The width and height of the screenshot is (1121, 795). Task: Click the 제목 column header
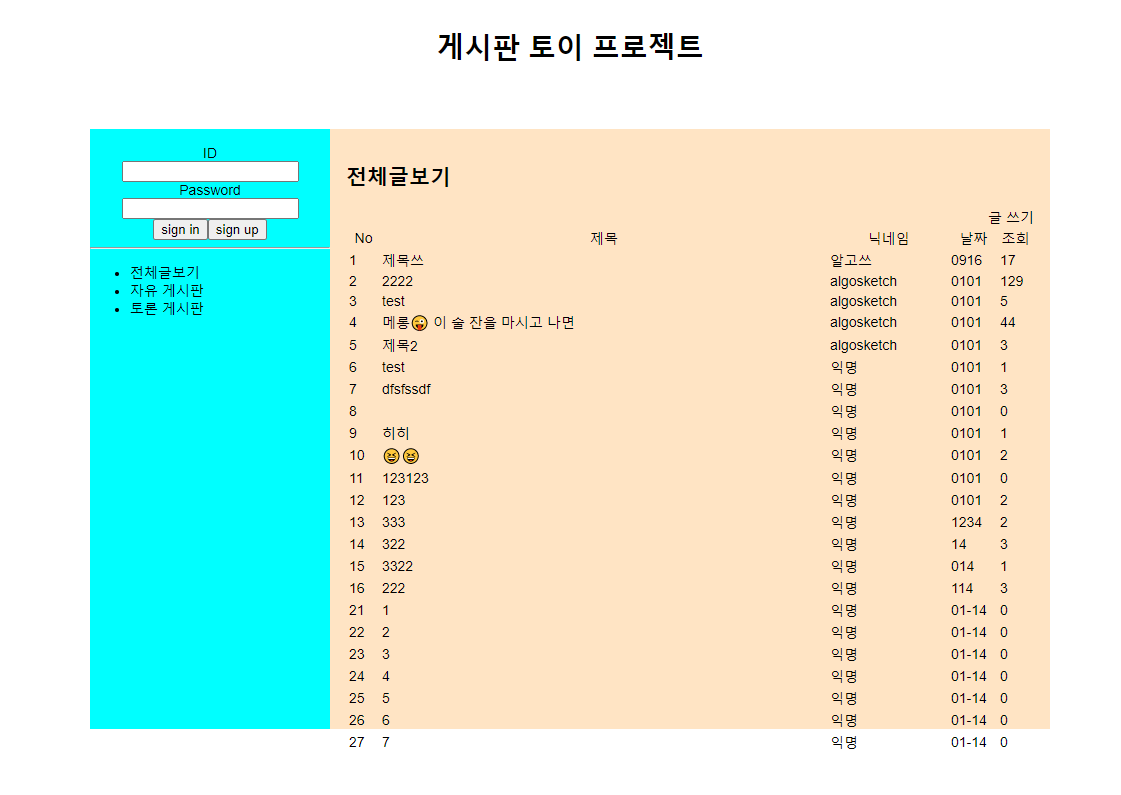[603, 238]
